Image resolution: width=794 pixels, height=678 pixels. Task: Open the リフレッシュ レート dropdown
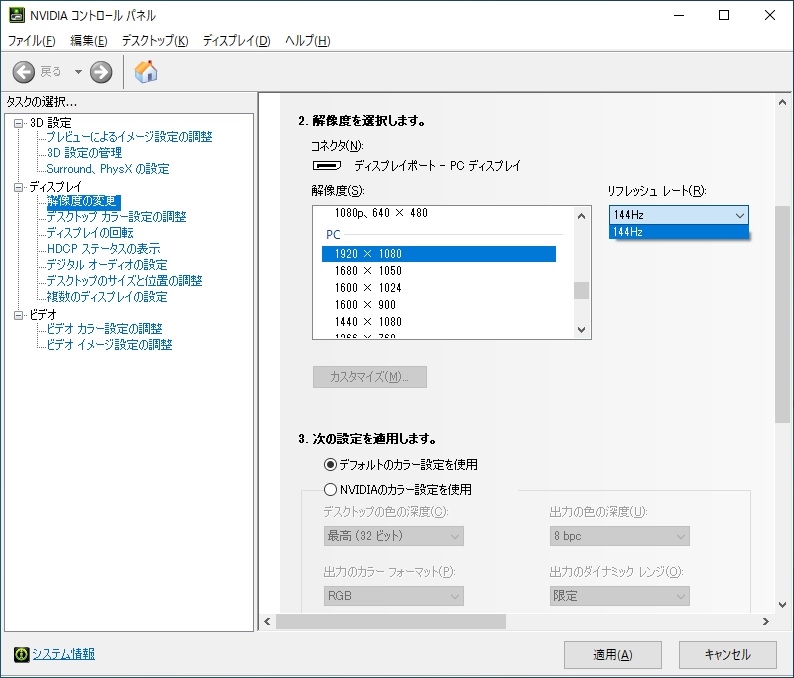[679, 215]
